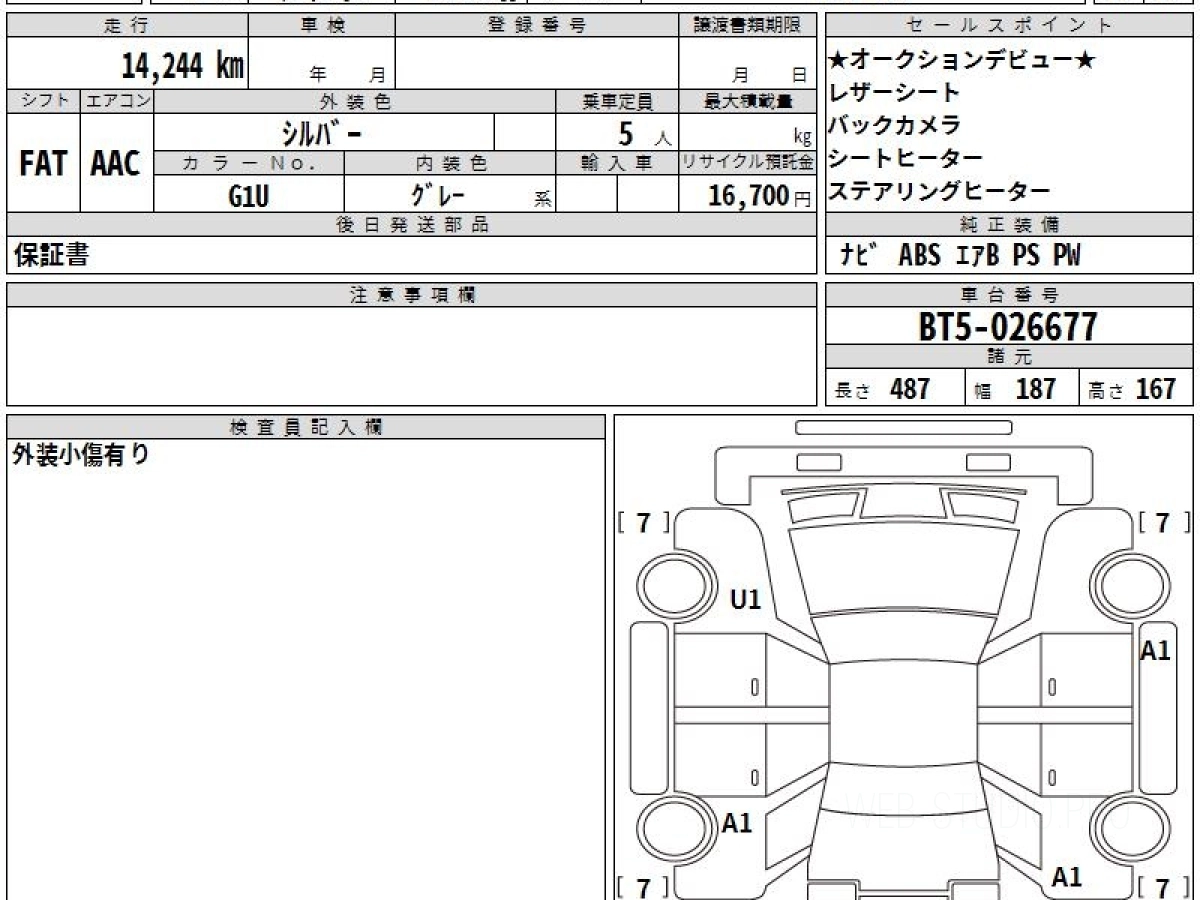Select the 保証書 entry
Viewport: 1200px width, 900px height.
click(x=51, y=255)
